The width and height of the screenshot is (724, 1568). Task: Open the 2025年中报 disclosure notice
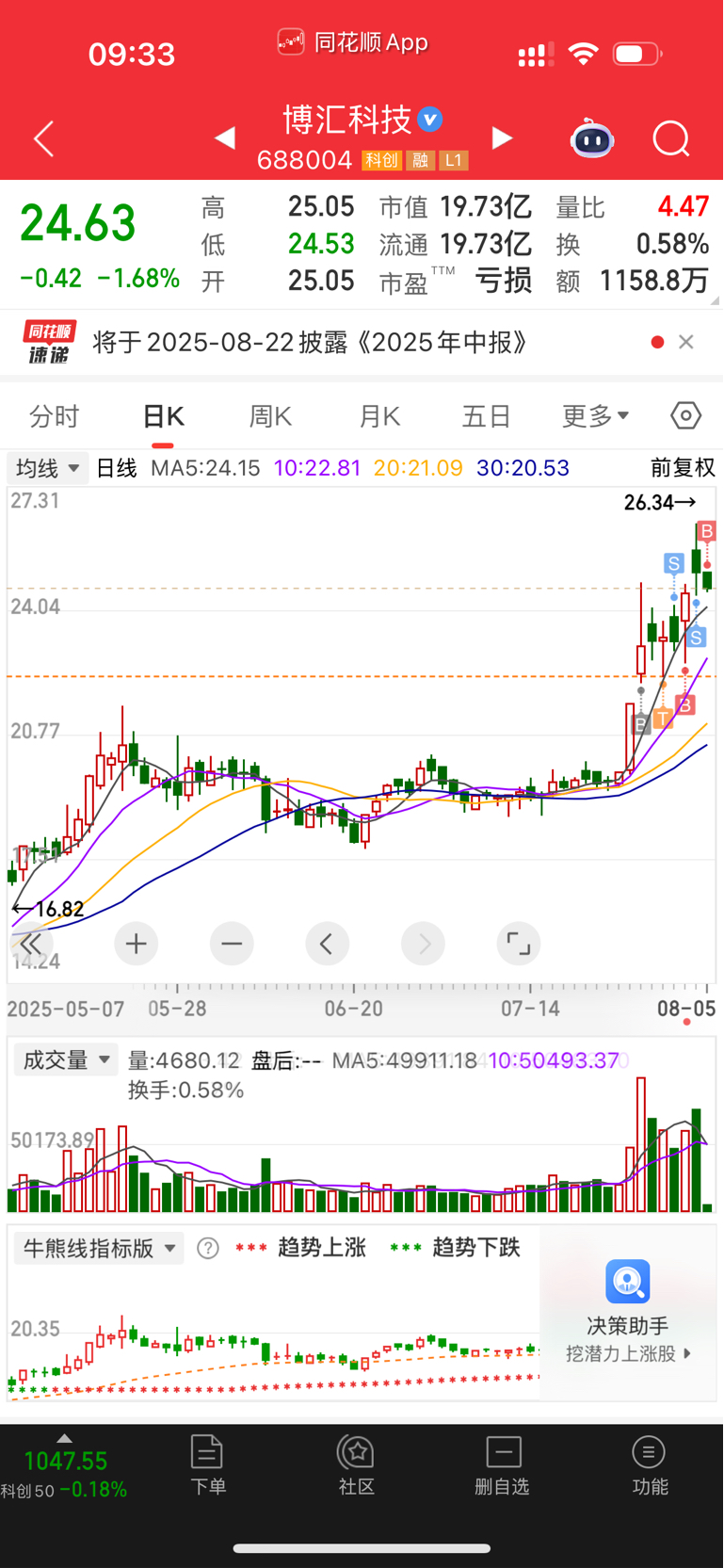[311, 342]
